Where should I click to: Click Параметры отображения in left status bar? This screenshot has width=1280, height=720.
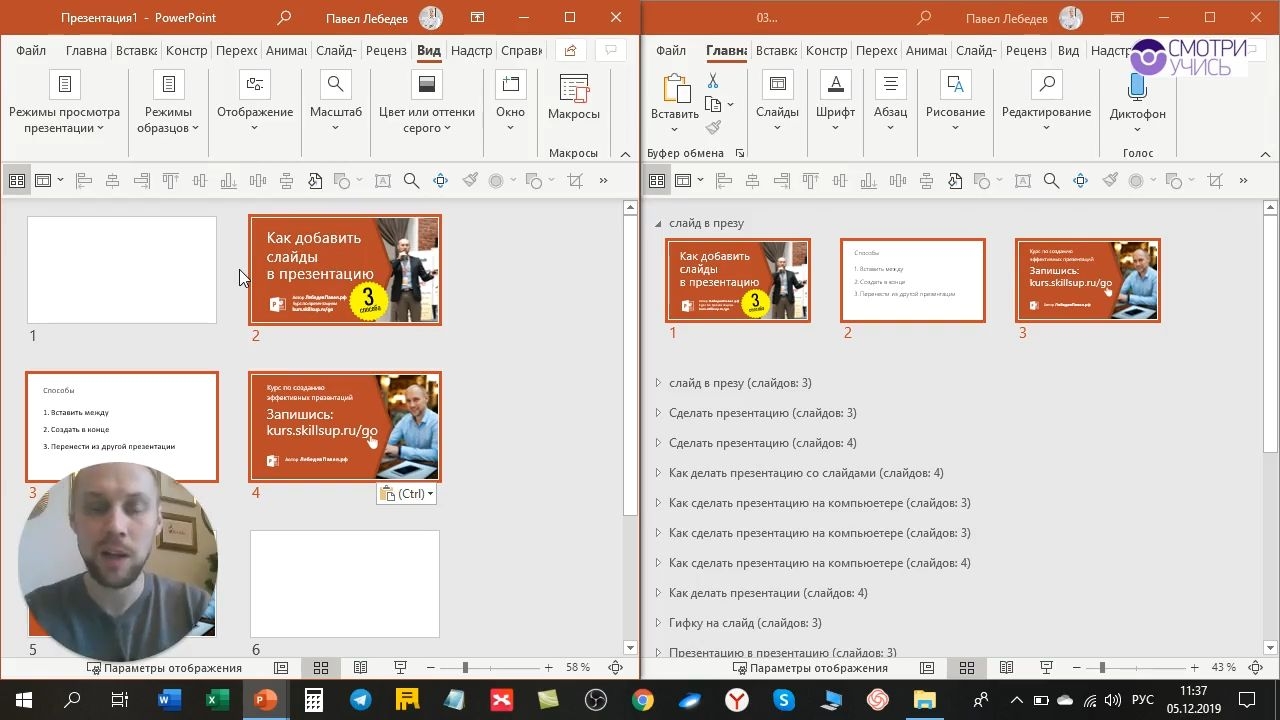coord(165,668)
